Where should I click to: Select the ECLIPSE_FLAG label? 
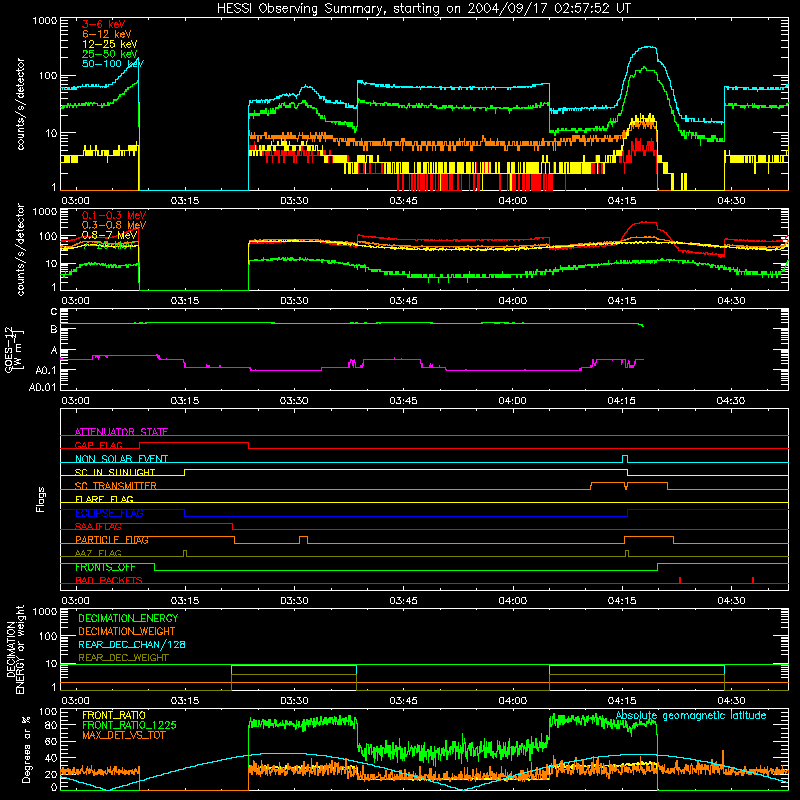click(x=109, y=513)
